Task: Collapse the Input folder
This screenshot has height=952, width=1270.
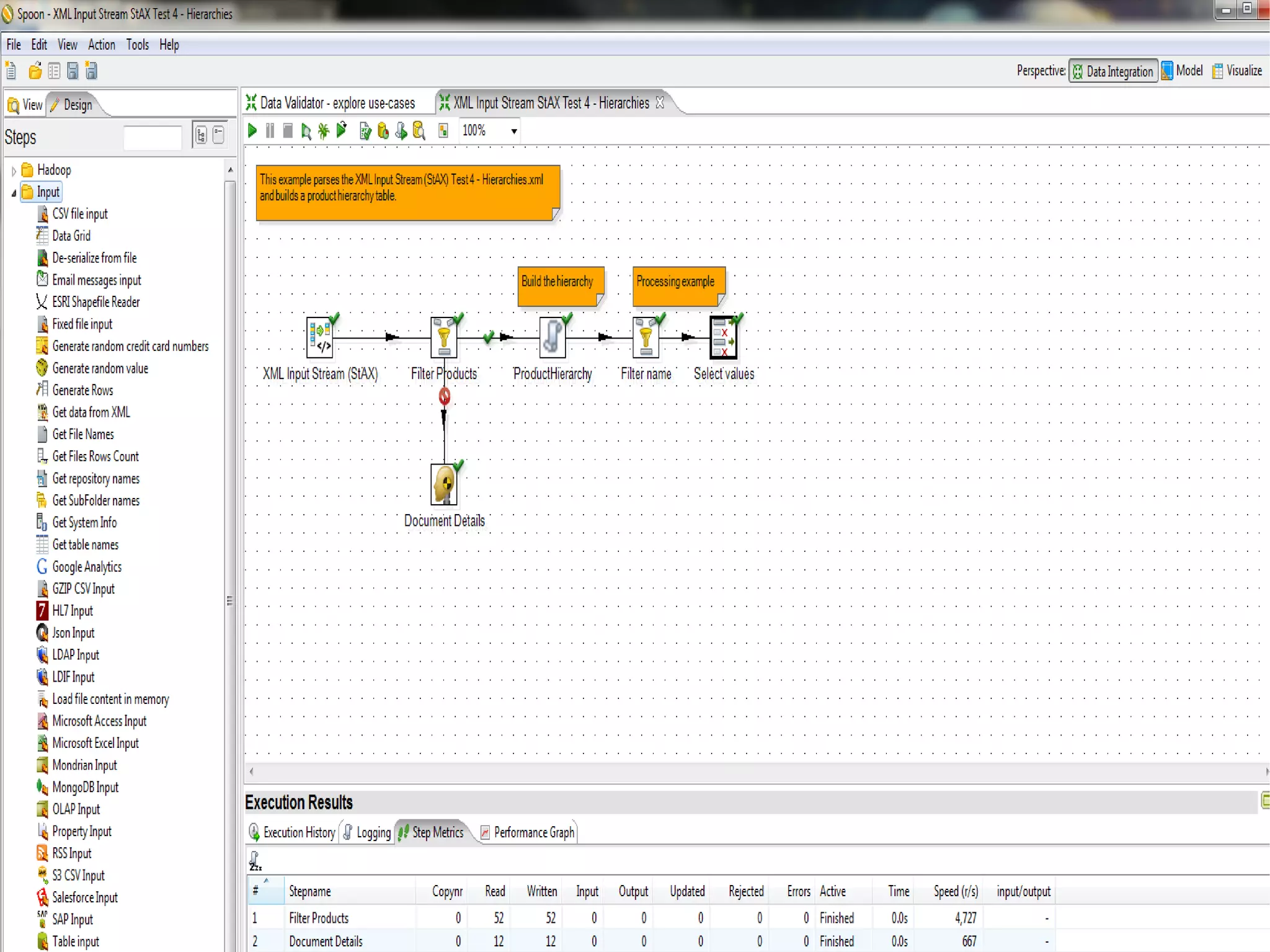Action: [x=14, y=193]
